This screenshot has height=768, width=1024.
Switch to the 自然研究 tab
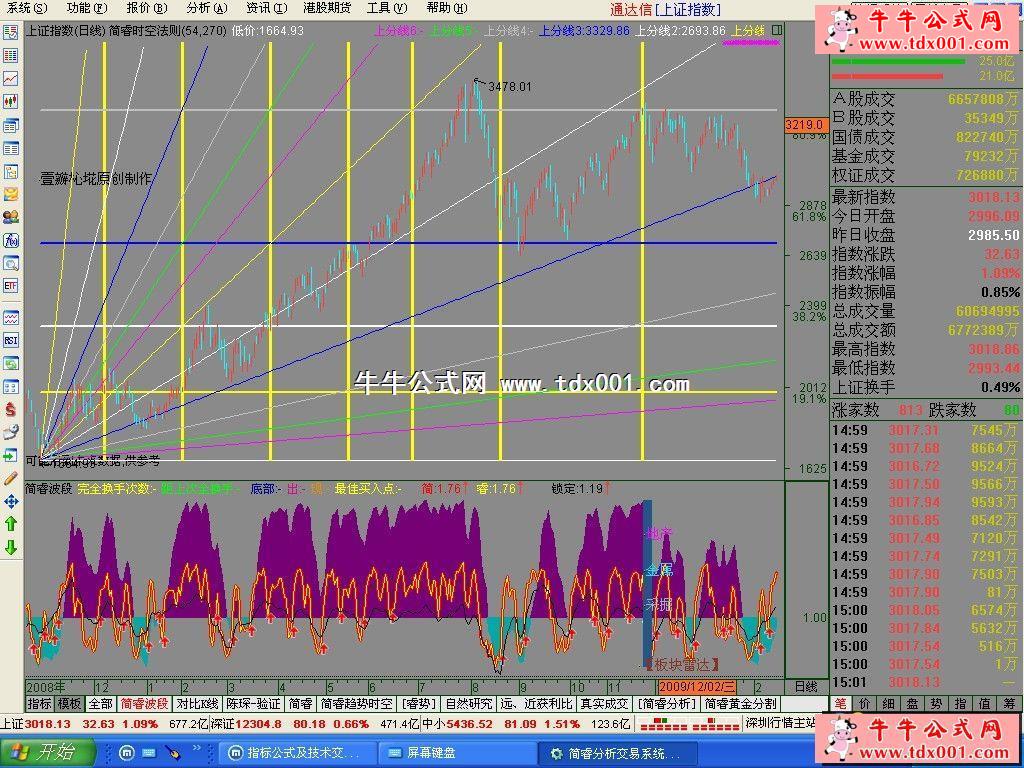(469, 704)
